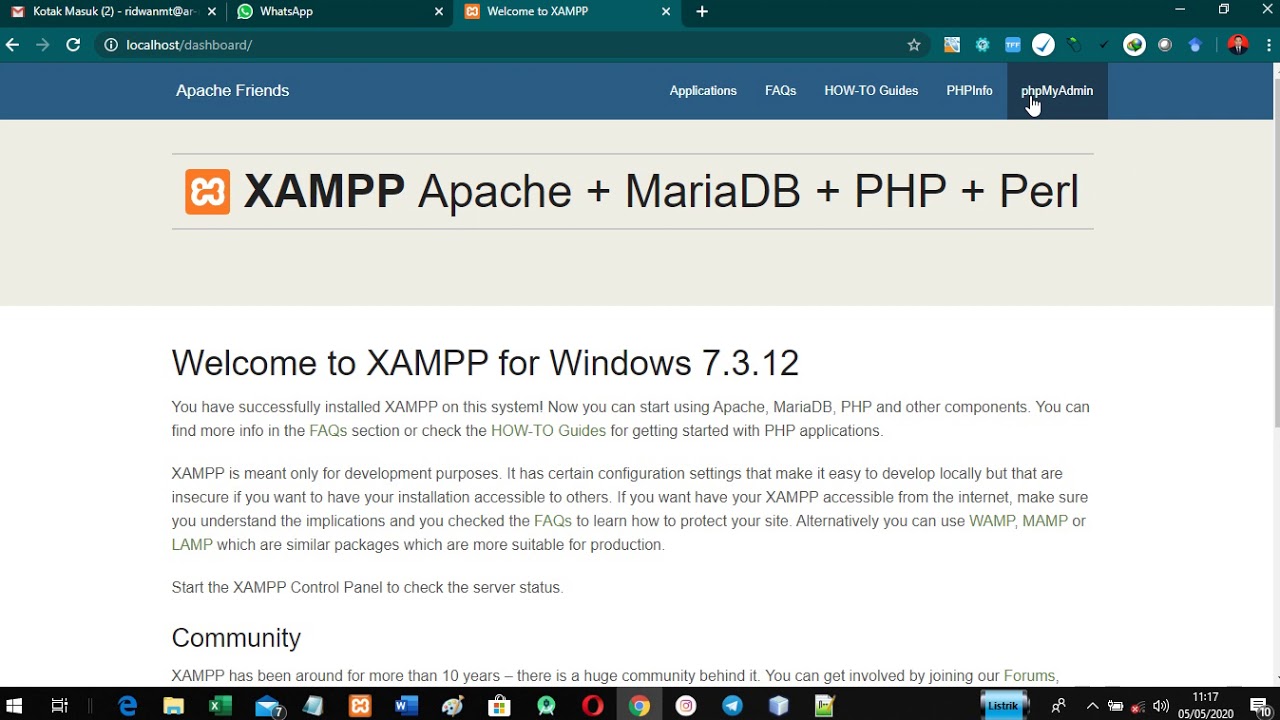Open the Mail app on taskbar
The height and width of the screenshot is (720, 1280).
coord(268,706)
